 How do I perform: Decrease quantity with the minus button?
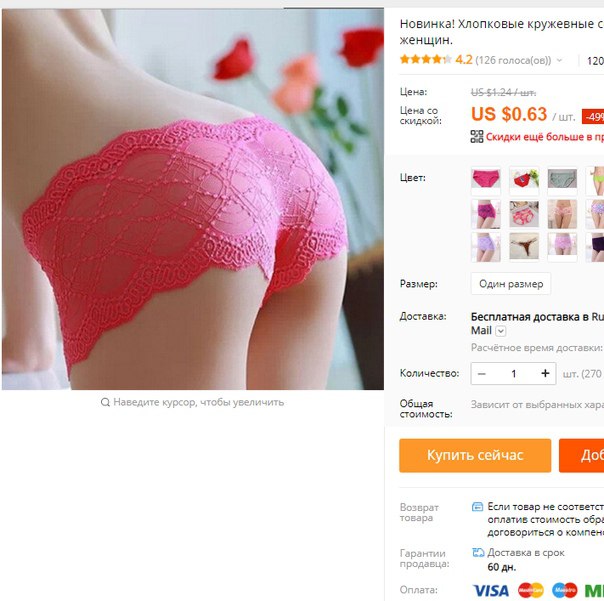point(482,374)
